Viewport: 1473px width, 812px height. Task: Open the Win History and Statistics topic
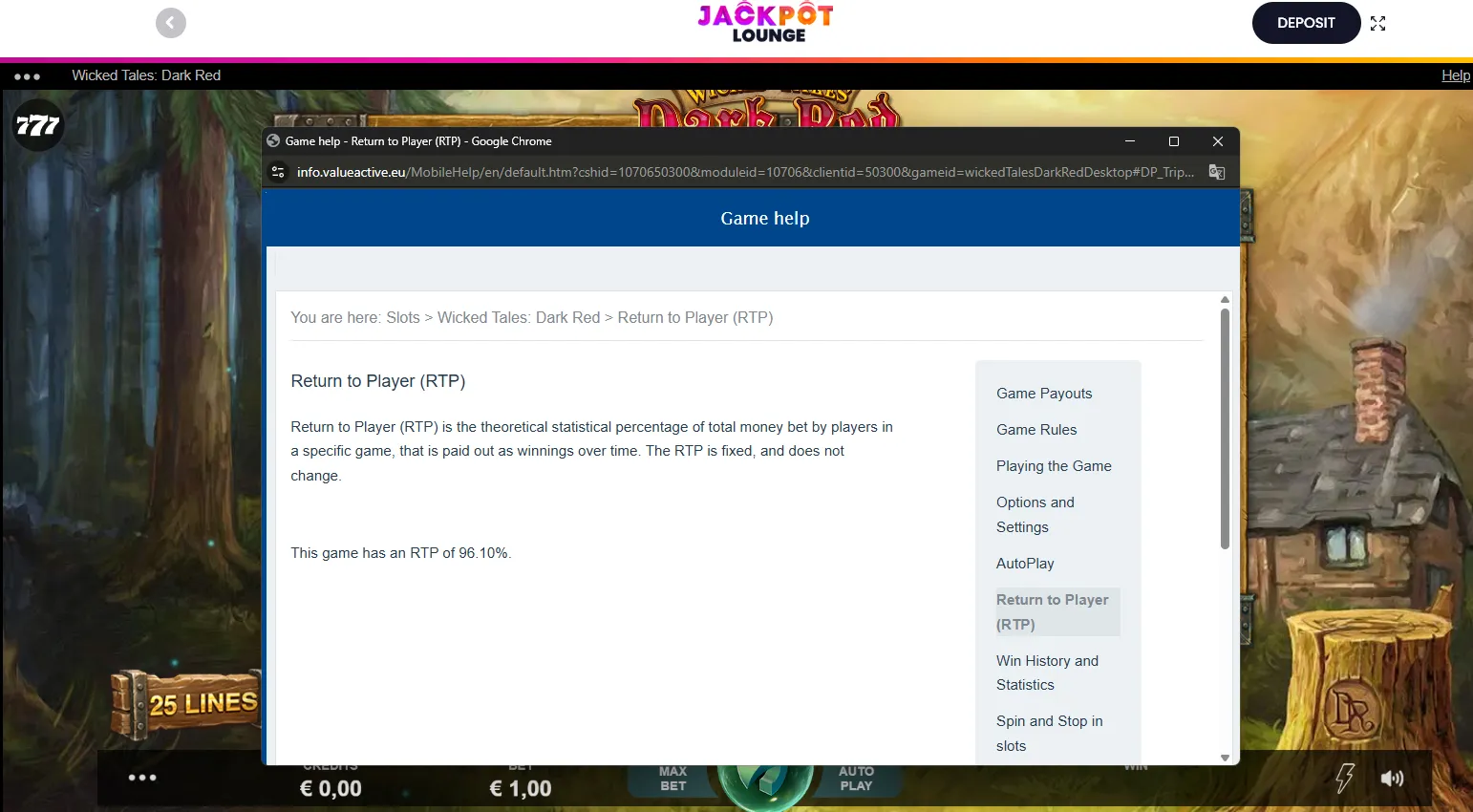(1047, 673)
